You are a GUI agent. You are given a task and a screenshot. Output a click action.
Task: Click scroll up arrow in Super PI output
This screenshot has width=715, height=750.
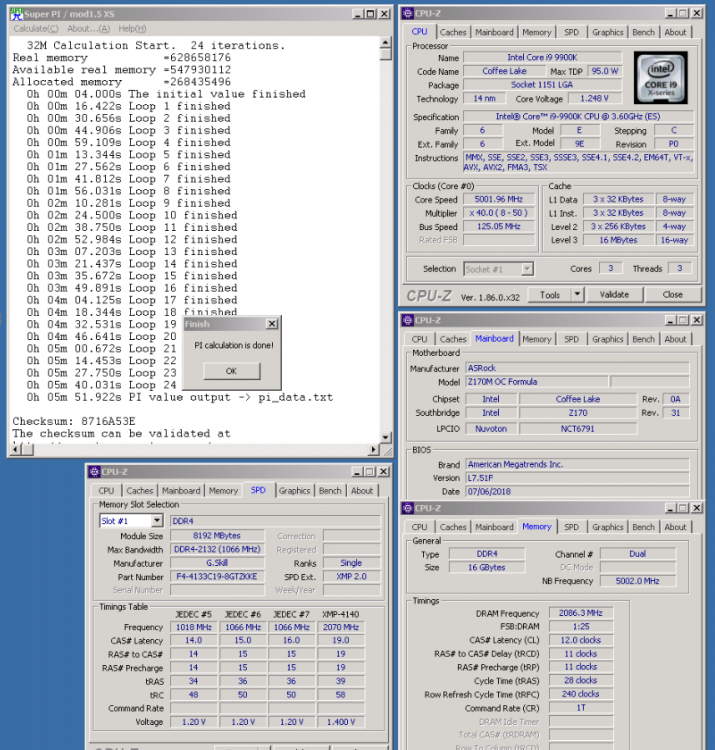[x=385, y=43]
